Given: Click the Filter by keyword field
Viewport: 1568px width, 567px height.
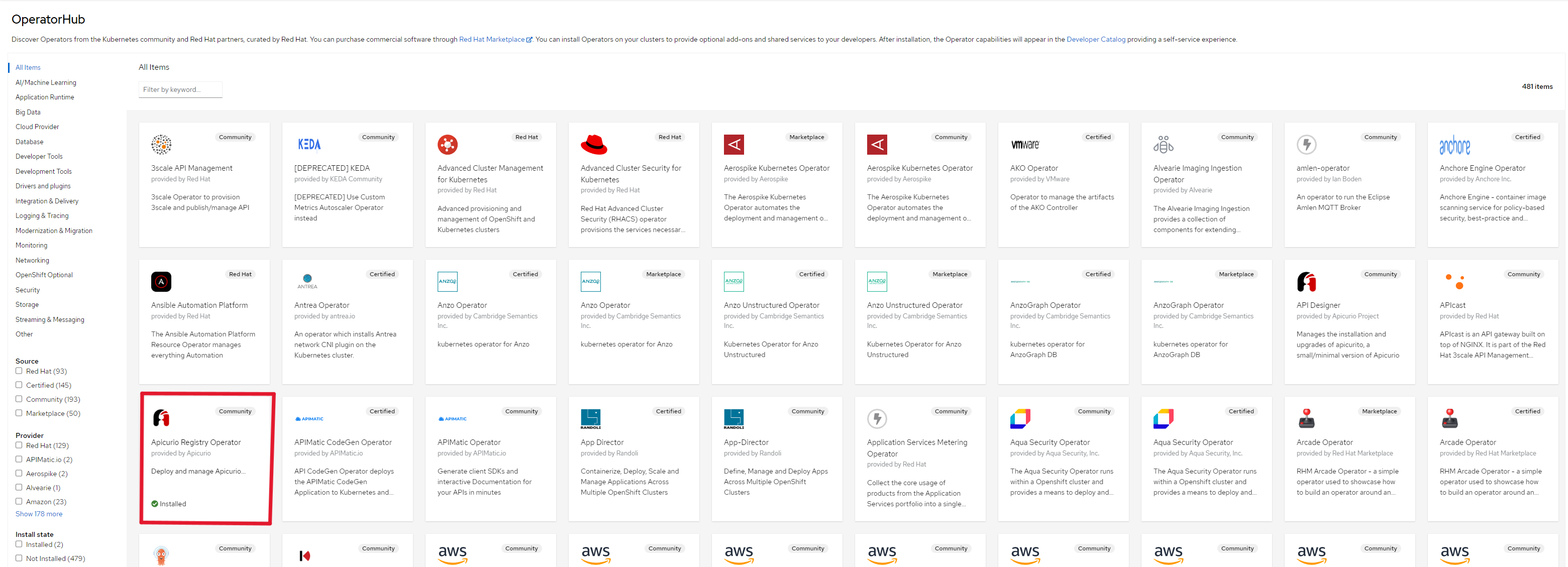Looking at the screenshot, I should point(180,89).
